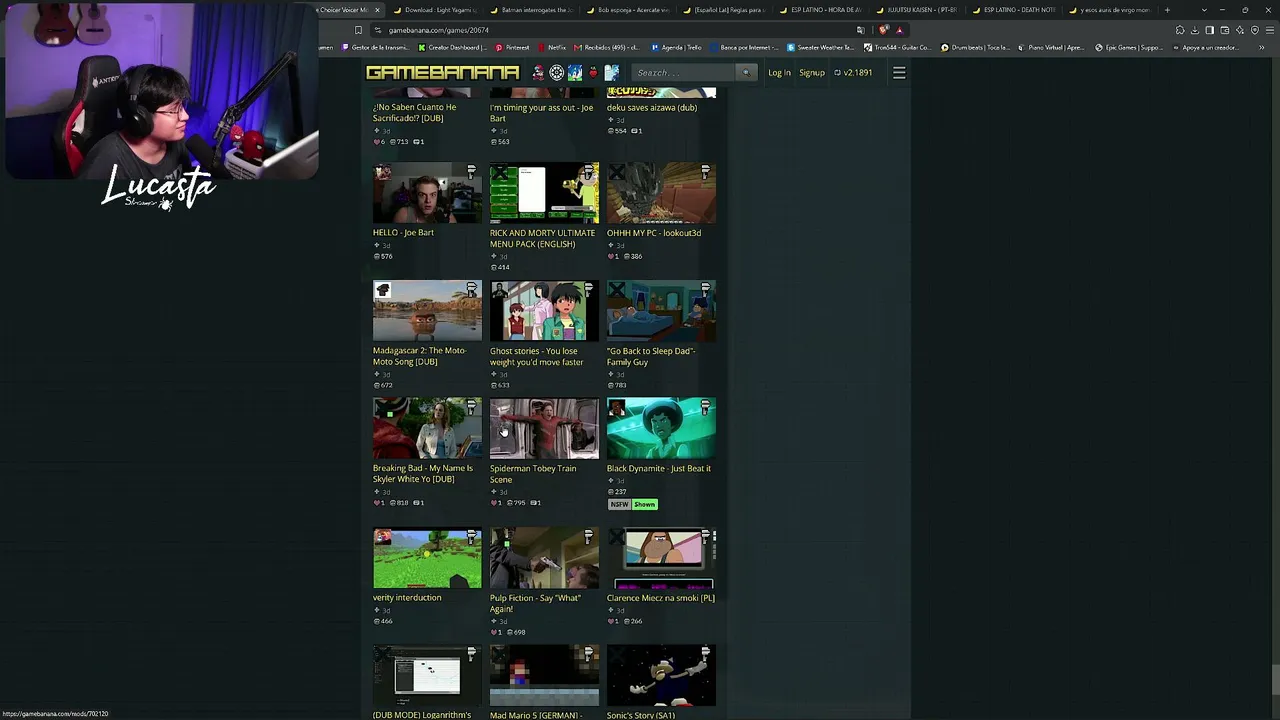Click the Signup link
Viewport: 1280px width, 720px height.
812,73
